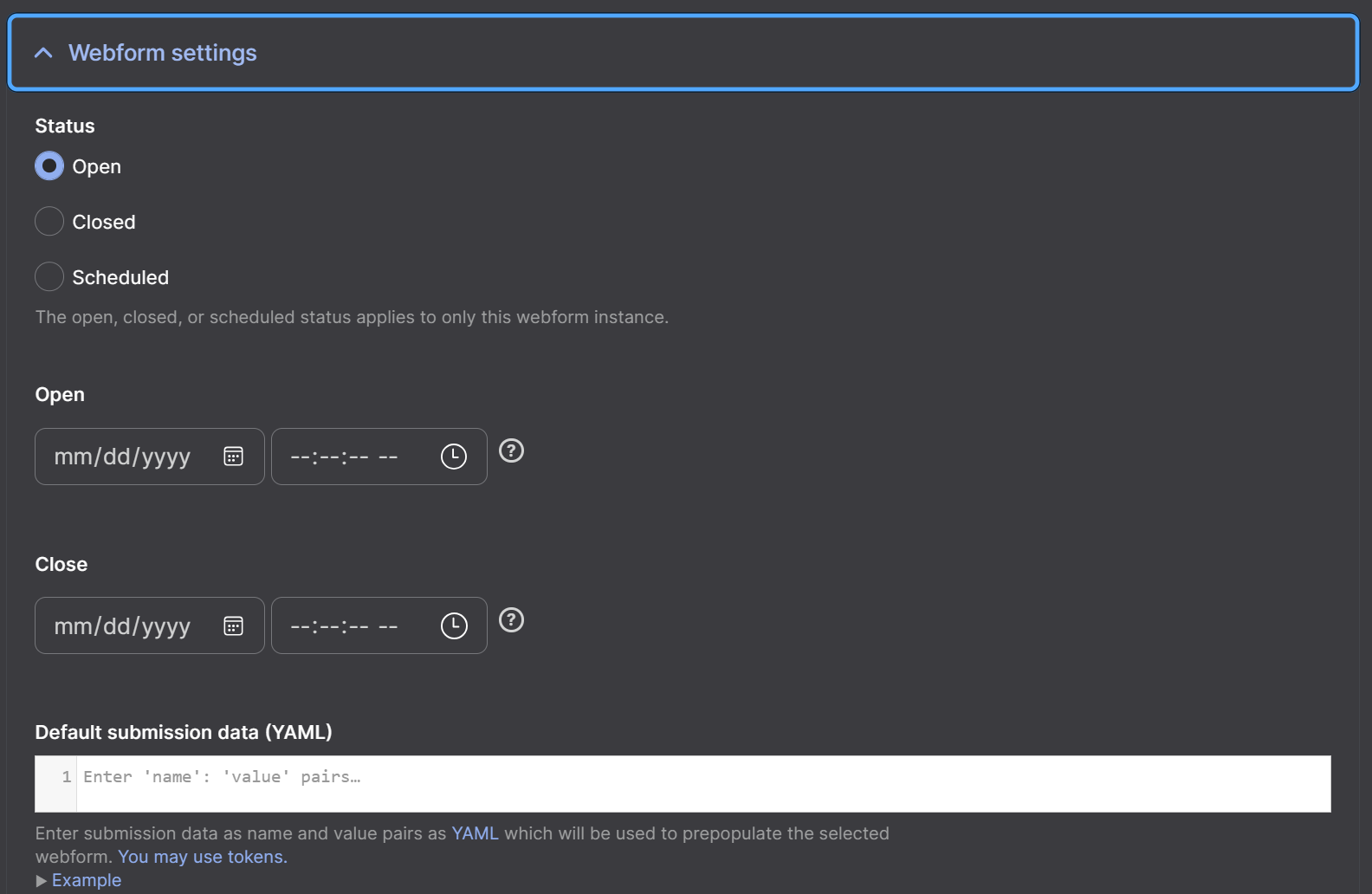This screenshot has width=1372, height=894.
Task: Select the Closed status radio button
Action: coord(49,221)
